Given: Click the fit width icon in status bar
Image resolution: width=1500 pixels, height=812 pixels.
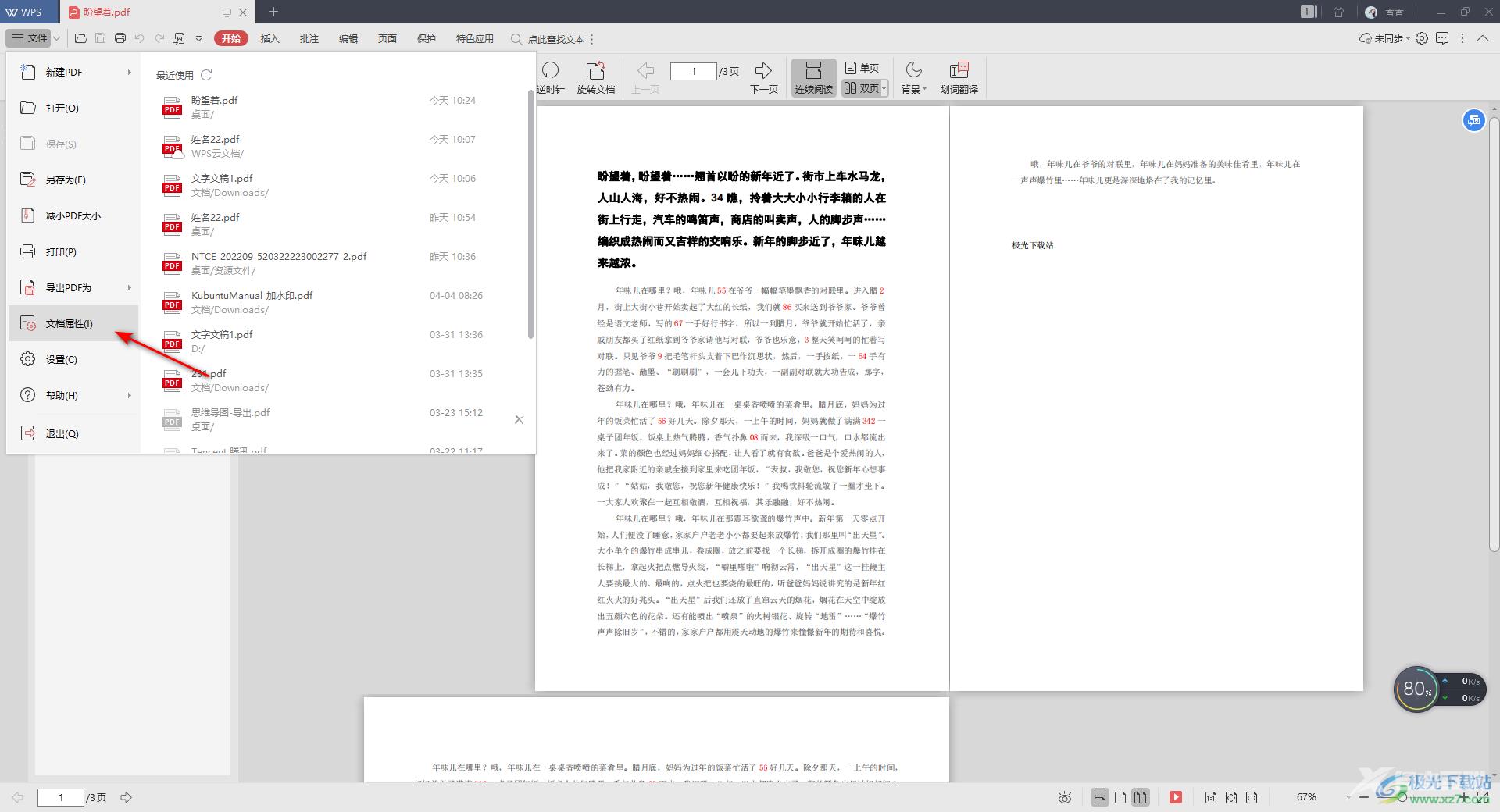Looking at the screenshot, I should [1252, 797].
